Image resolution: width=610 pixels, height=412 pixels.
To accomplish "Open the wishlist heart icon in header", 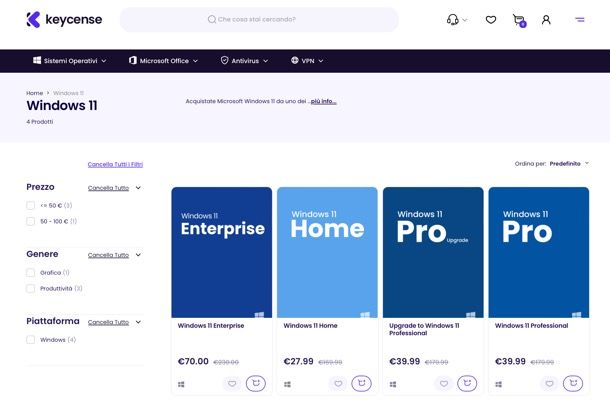I will click(x=491, y=19).
